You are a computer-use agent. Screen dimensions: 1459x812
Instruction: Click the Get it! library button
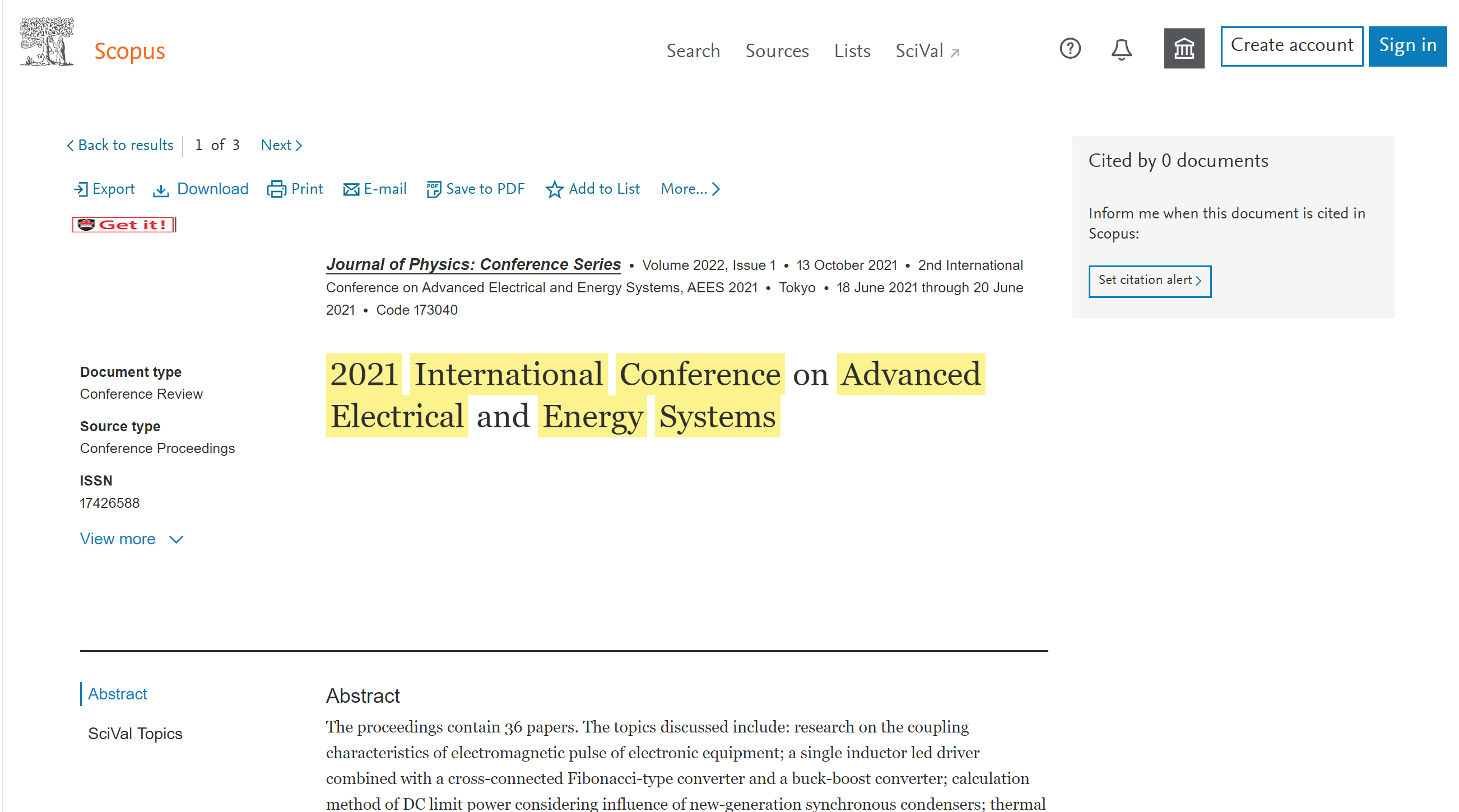tap(123, 225)
